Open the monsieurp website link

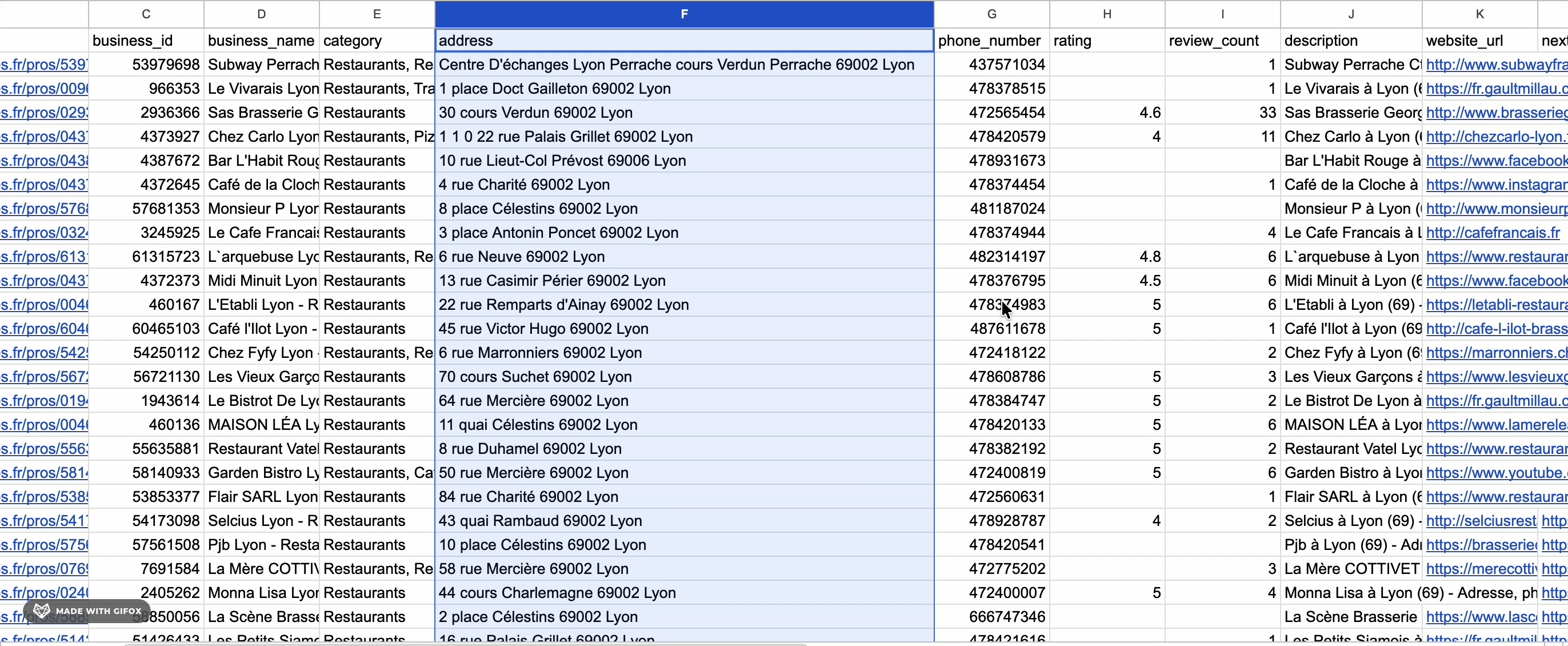click(1496, 209)
